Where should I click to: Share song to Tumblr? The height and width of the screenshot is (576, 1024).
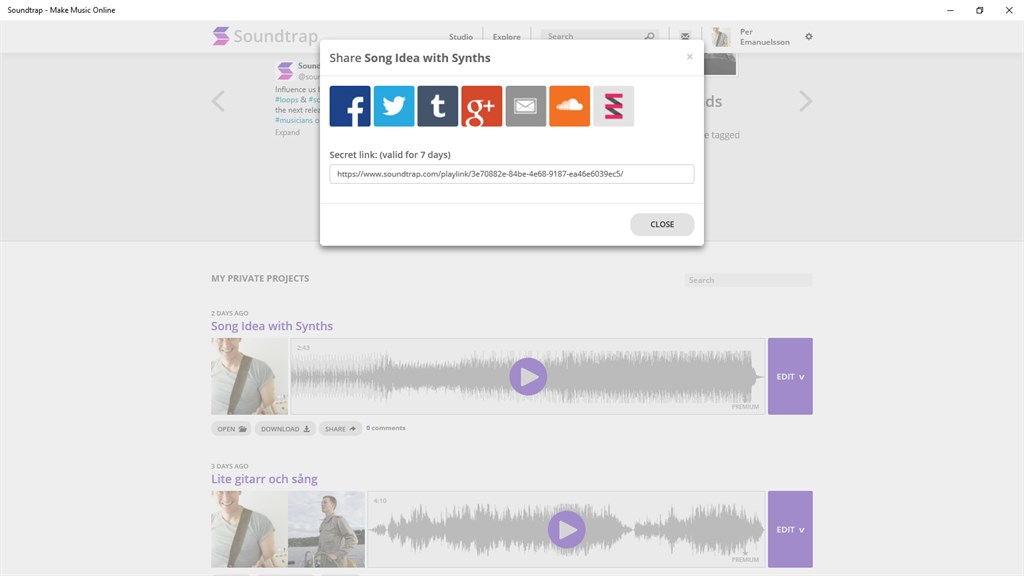[x=438, y=106]
